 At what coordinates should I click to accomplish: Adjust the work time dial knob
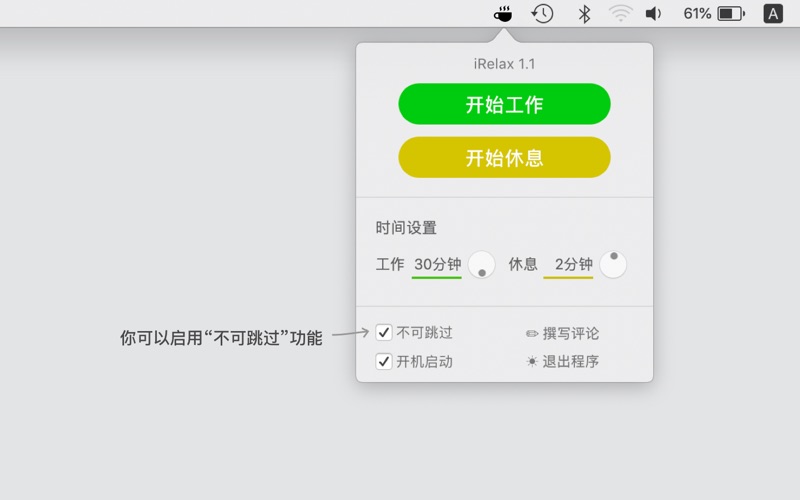coord(481,265)
